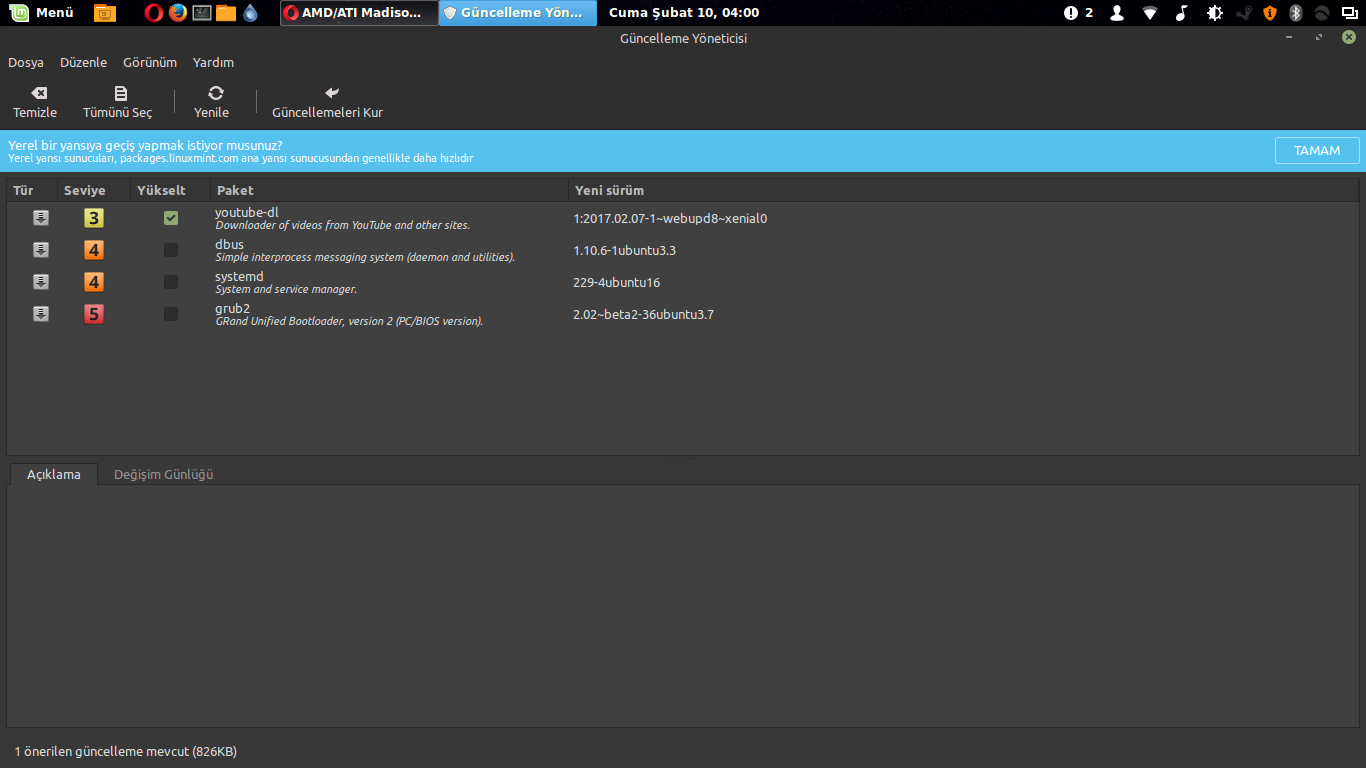Click the package type icon for systemd
Screen dimensions: 1366x768
[x=41, y=282]
